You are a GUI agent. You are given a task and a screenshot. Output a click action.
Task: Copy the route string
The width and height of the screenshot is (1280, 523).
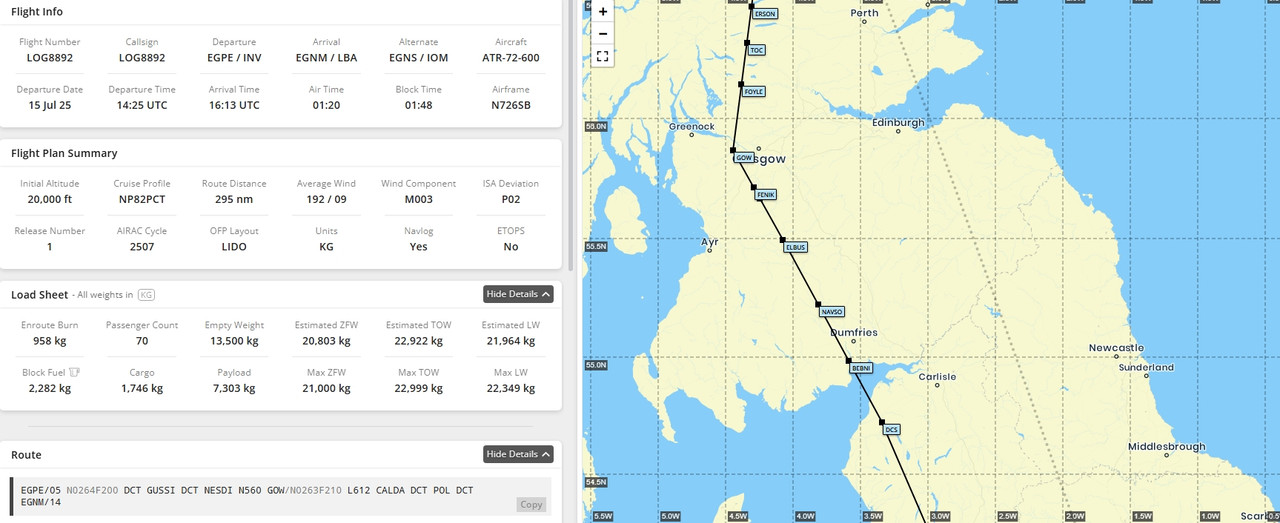(531, 504)
